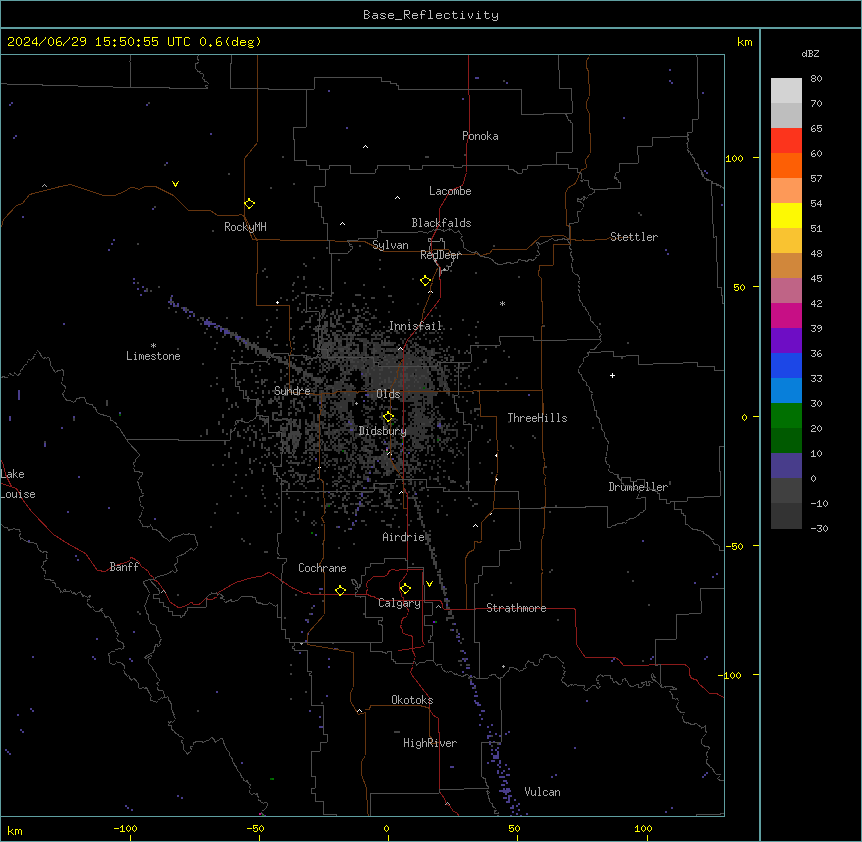Click the ThreeHills label
862x842 pixels.
coord(537,418)
